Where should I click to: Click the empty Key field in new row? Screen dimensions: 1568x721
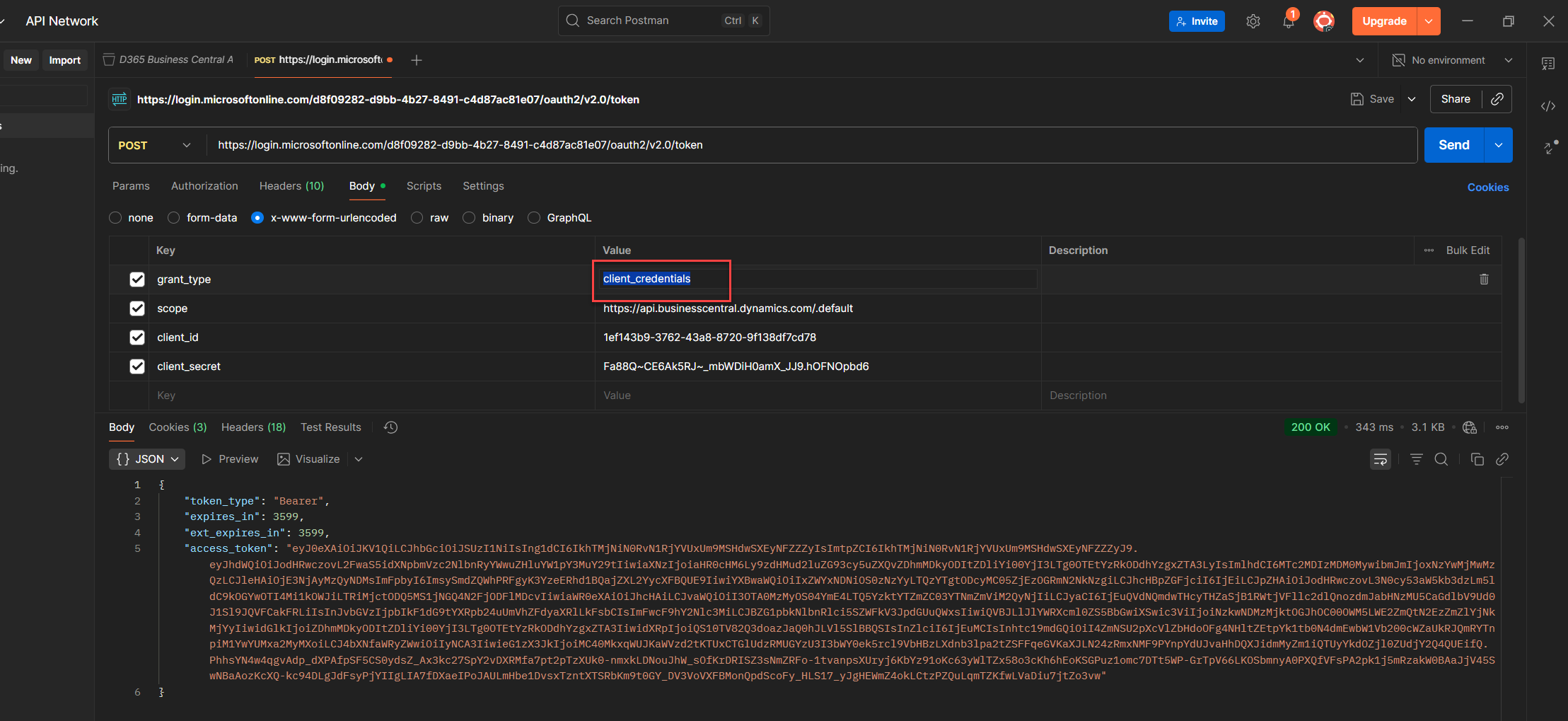point(373,396)
